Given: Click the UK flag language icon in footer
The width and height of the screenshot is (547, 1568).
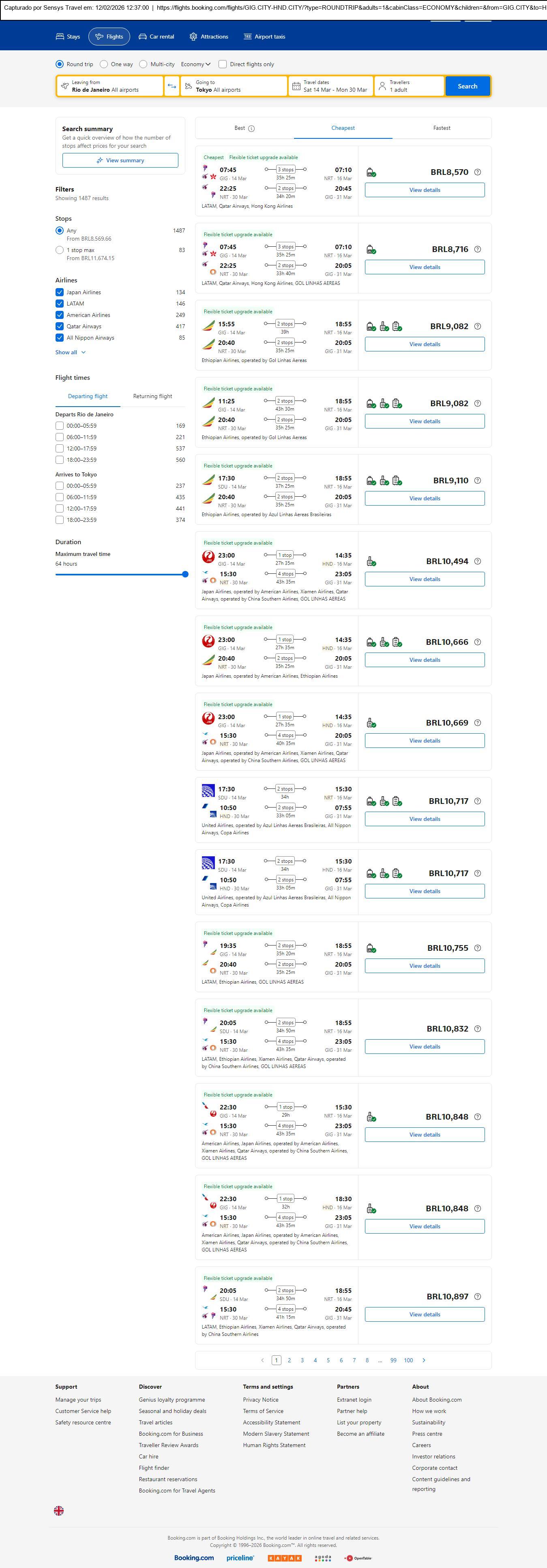Looking at the screenshot, I should click(x=59, y=1510).
